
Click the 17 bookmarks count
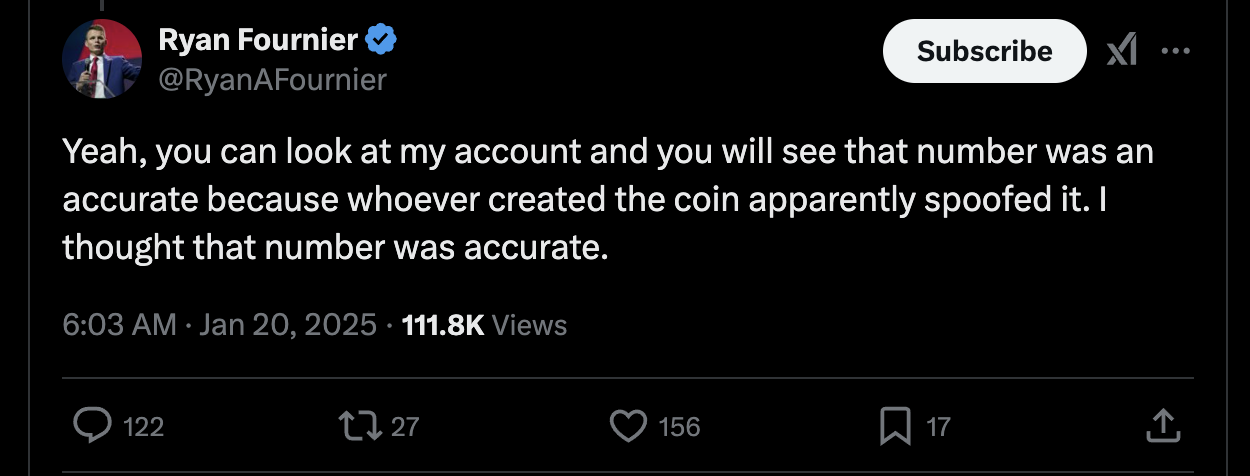(x=938, y=428)
